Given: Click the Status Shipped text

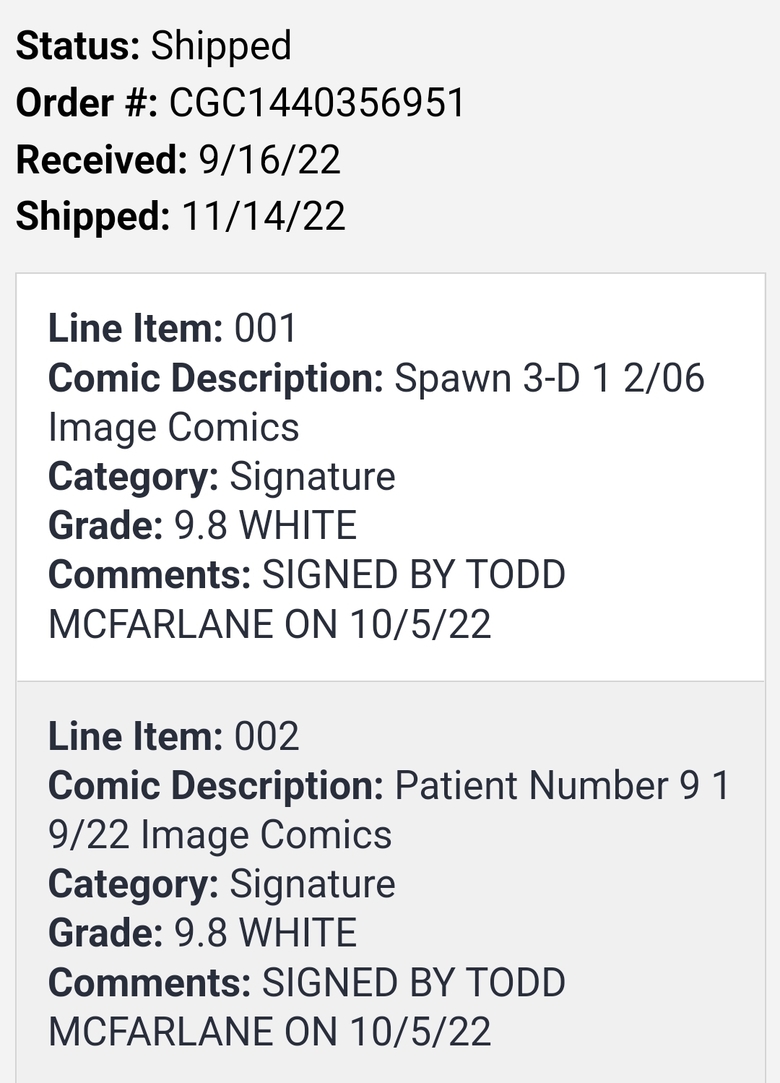Looking at the screenshot, I should click(x=153, y=46).
